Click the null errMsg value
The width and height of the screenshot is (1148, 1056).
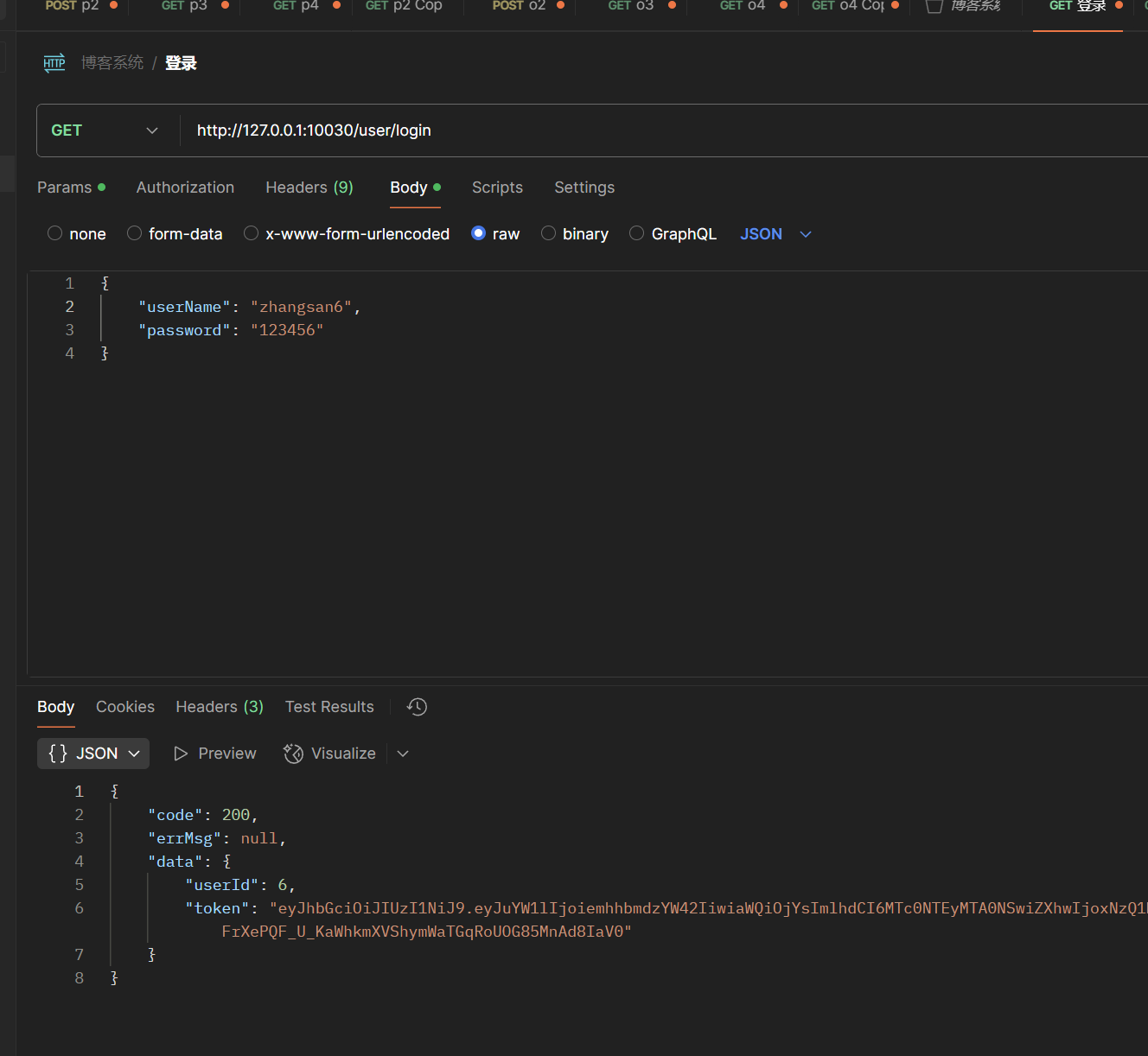tap(259, 838)
